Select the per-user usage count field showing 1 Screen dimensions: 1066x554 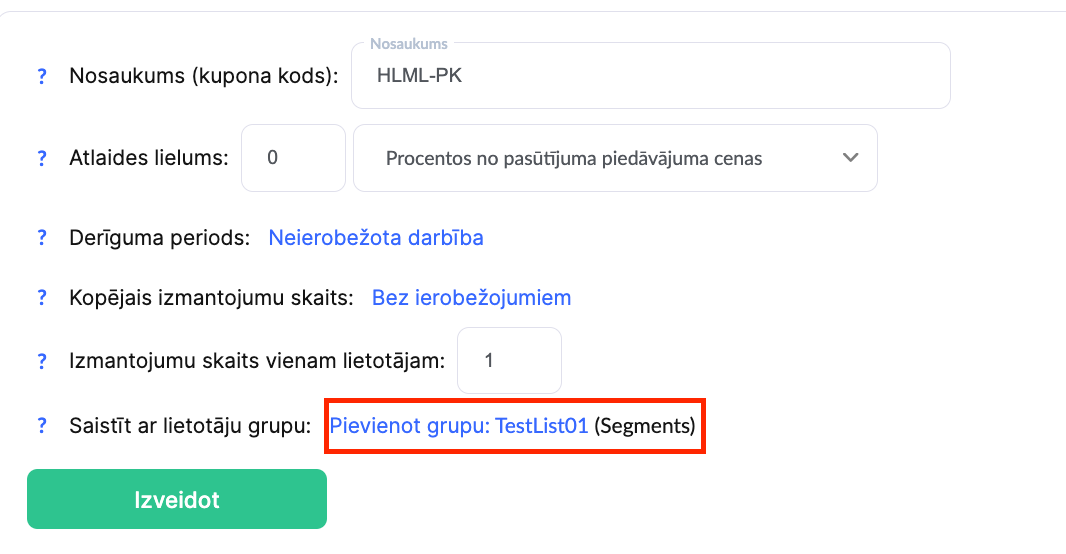pos(509,361)
